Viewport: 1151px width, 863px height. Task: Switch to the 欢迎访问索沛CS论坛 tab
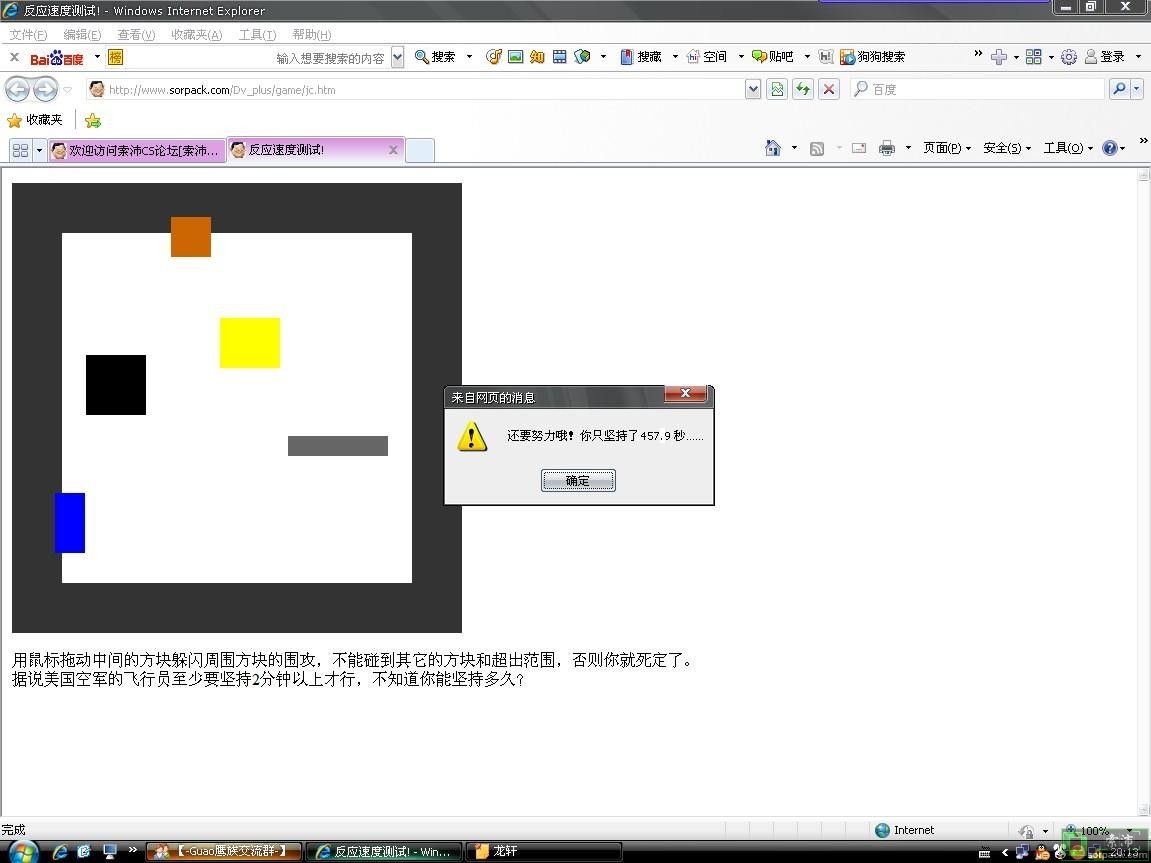click(137, 150)
